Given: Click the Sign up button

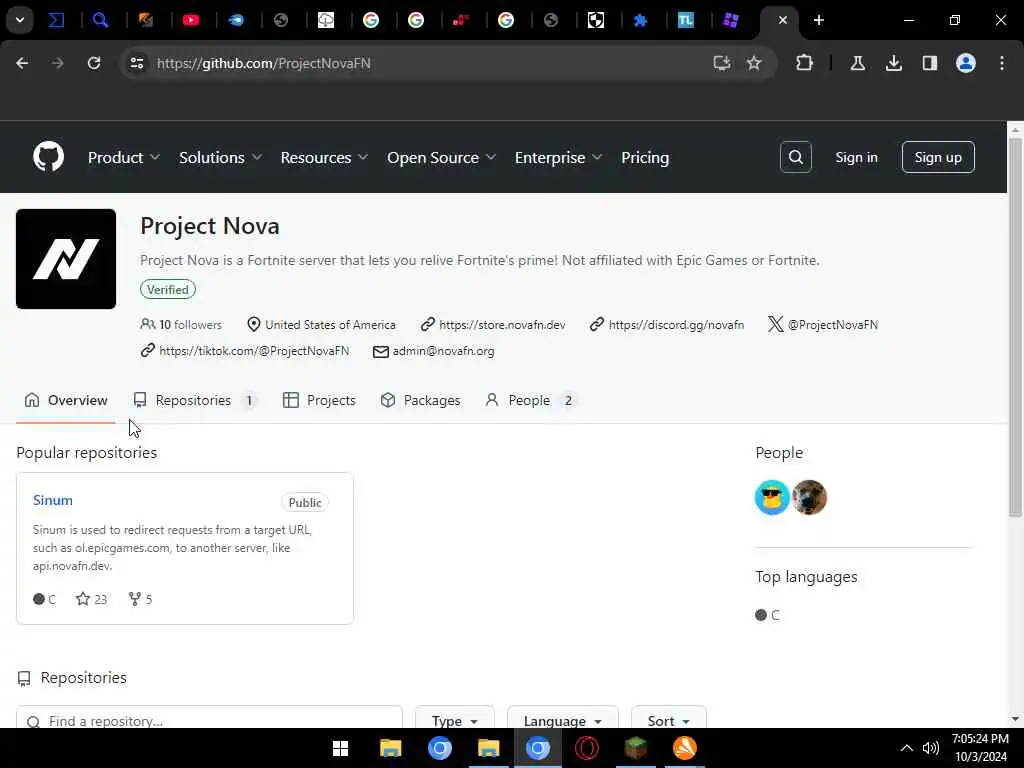Looking at the screenshot, I should [x=938, y=157].
